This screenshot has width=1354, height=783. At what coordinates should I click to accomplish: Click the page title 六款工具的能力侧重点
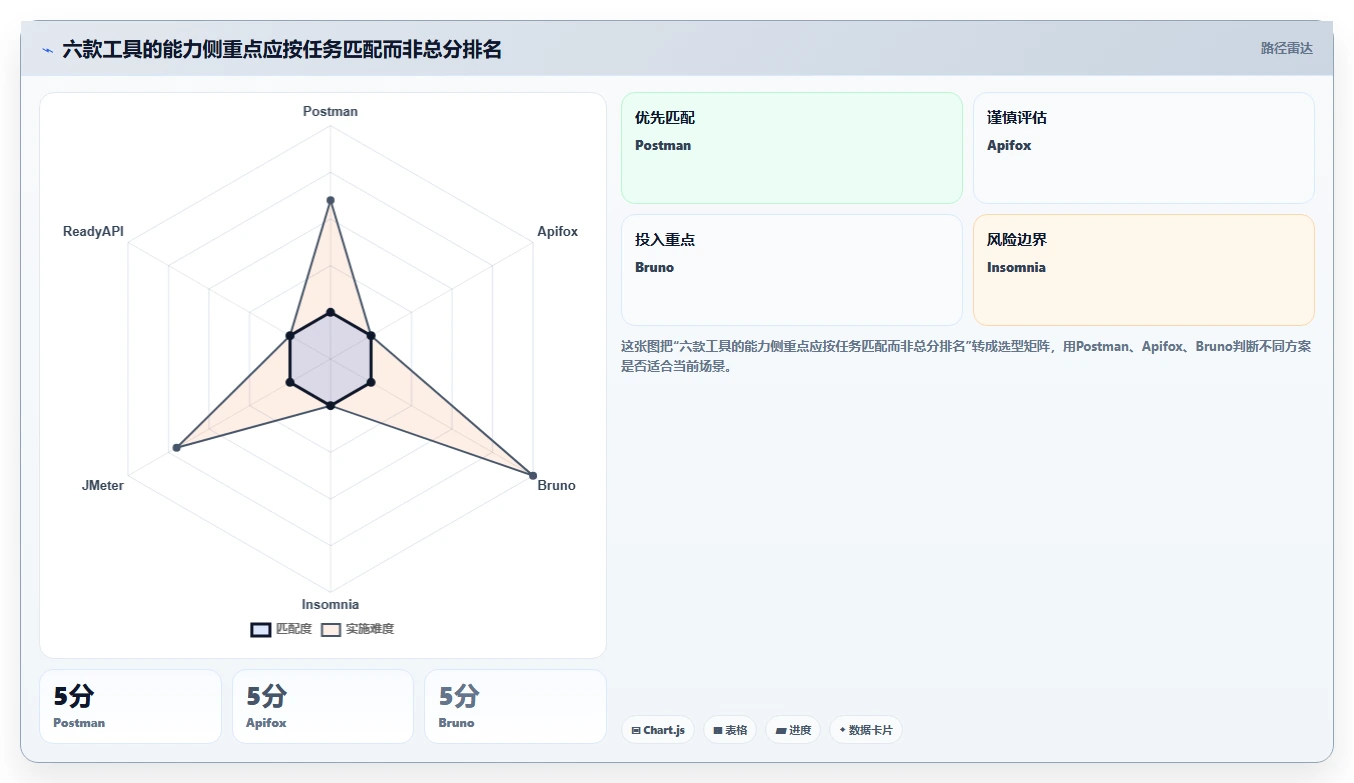(x=282, y=49)
